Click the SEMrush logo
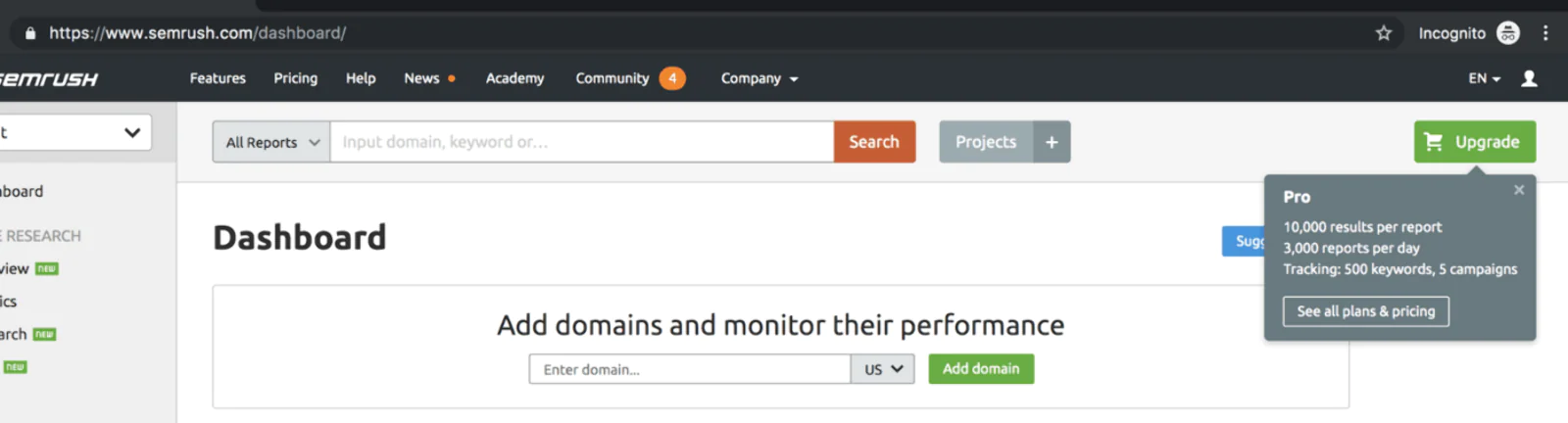Viewport: 1568px width, 423px height. pos(48,79)
